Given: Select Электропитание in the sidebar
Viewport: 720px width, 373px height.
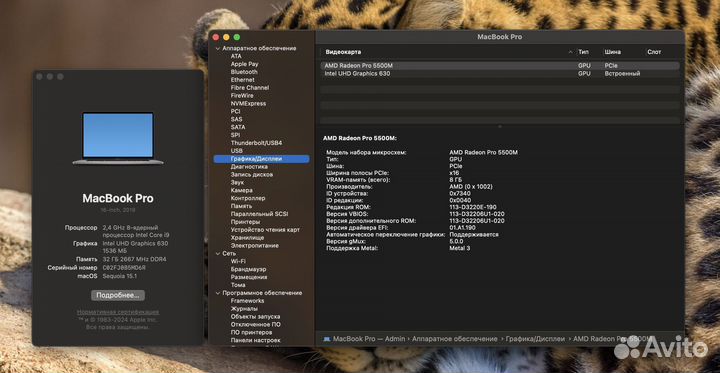Looking at the screenshot, I should [x=254, y=245].
